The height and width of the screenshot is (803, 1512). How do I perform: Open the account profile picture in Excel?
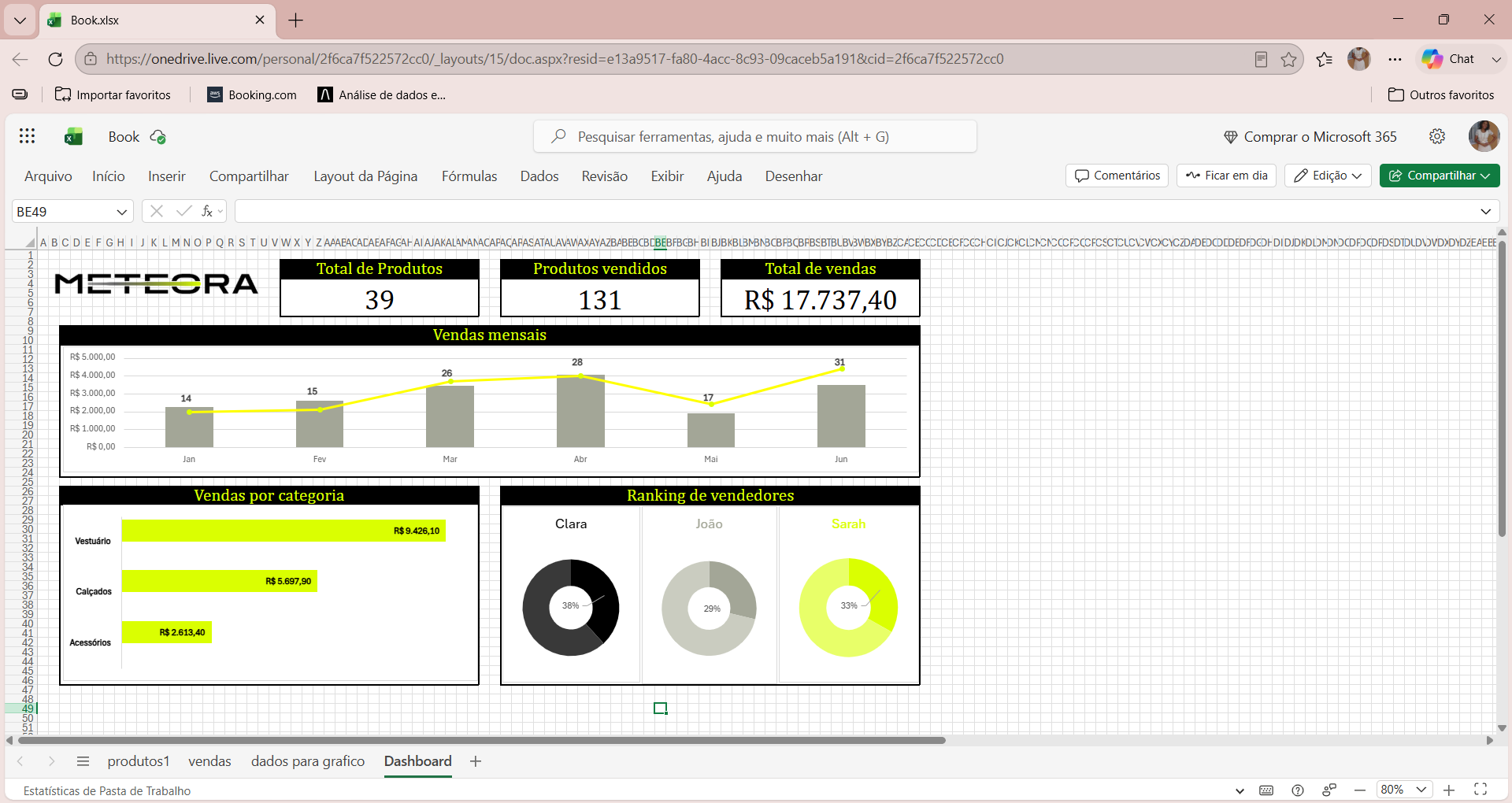1484,136
